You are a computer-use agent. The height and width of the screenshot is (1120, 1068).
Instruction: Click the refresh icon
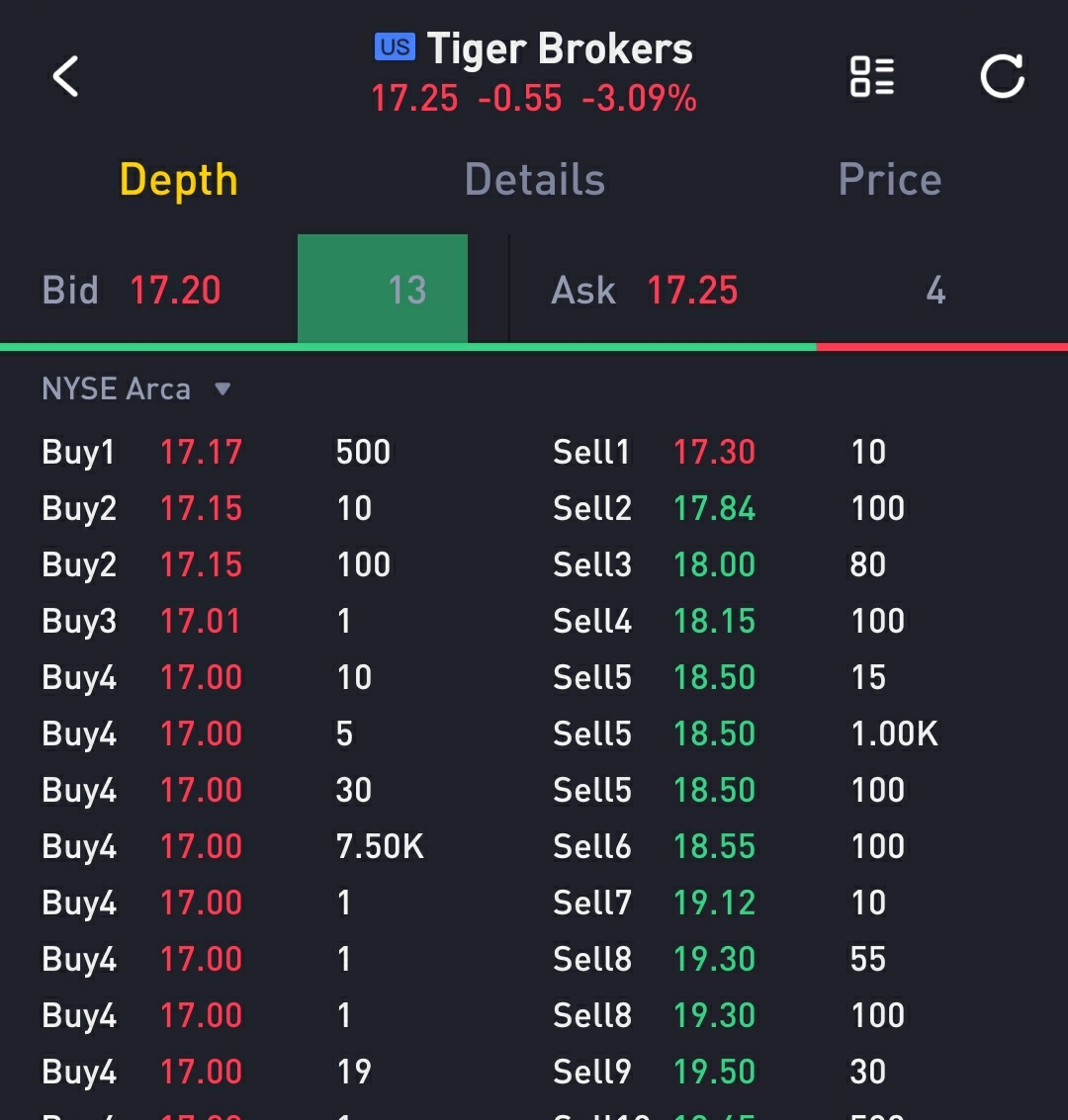1002,76
